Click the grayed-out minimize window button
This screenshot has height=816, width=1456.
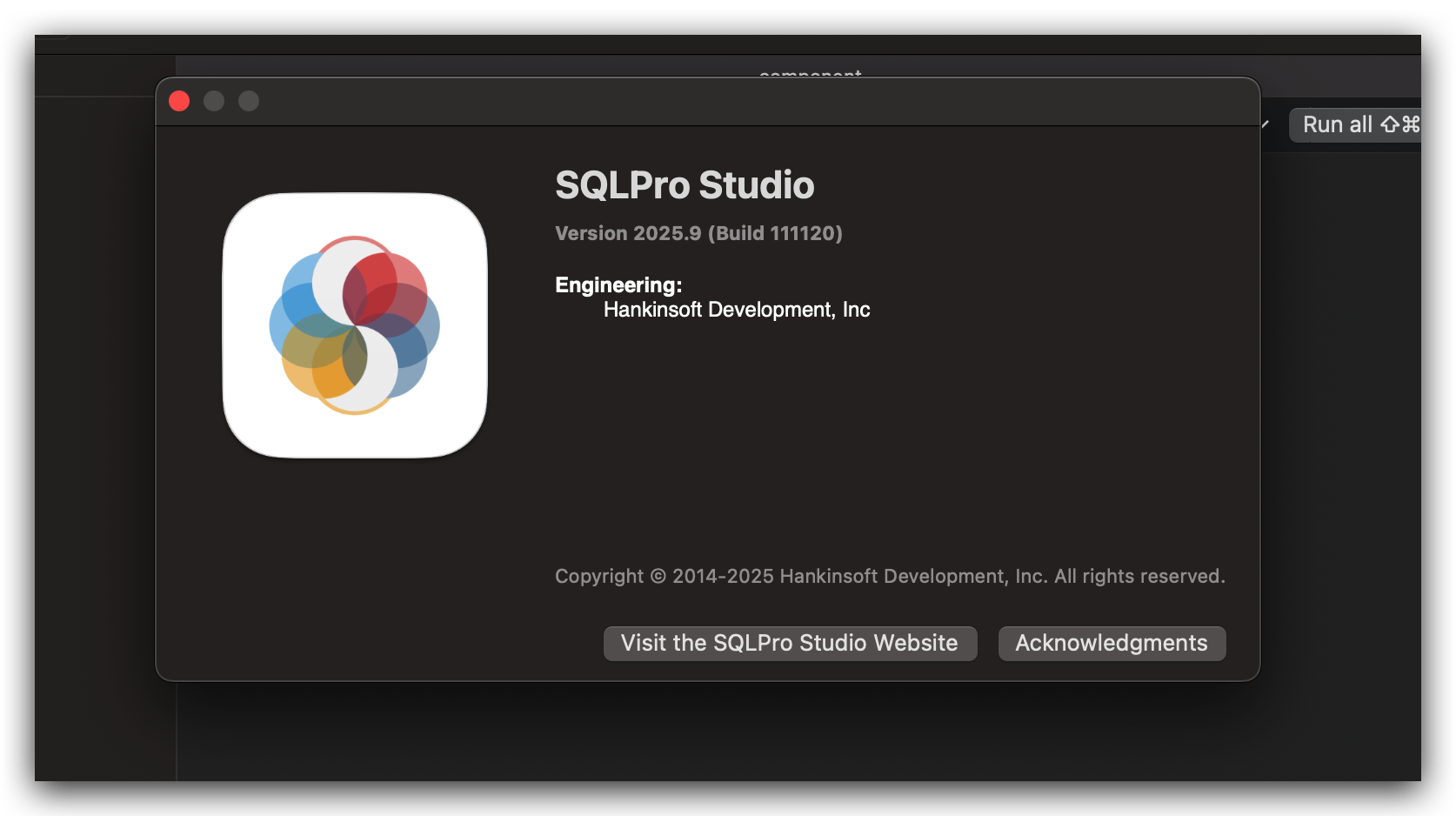pyautogui.click(x=214, y=102)
